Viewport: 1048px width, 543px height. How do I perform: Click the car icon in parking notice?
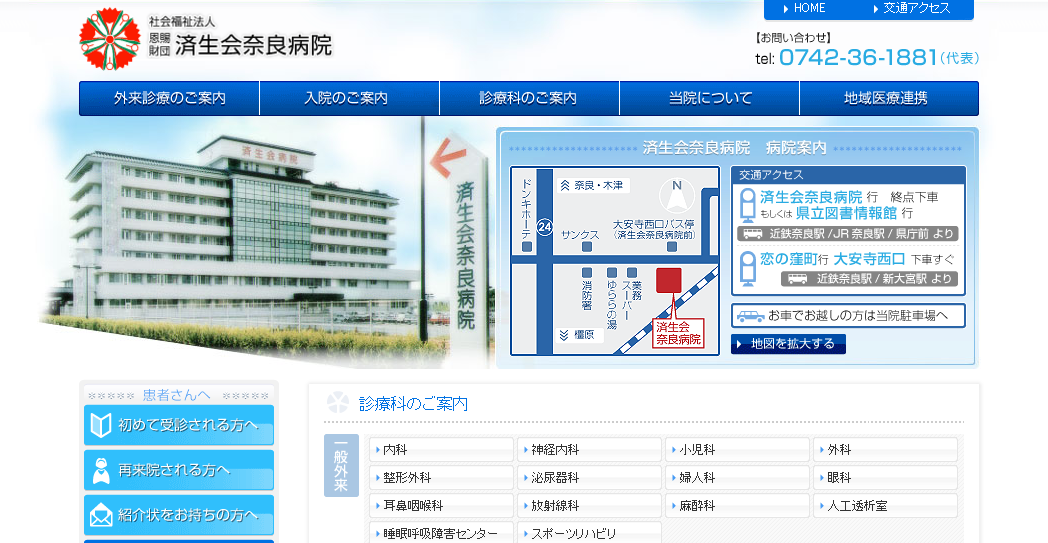(751, 316)
